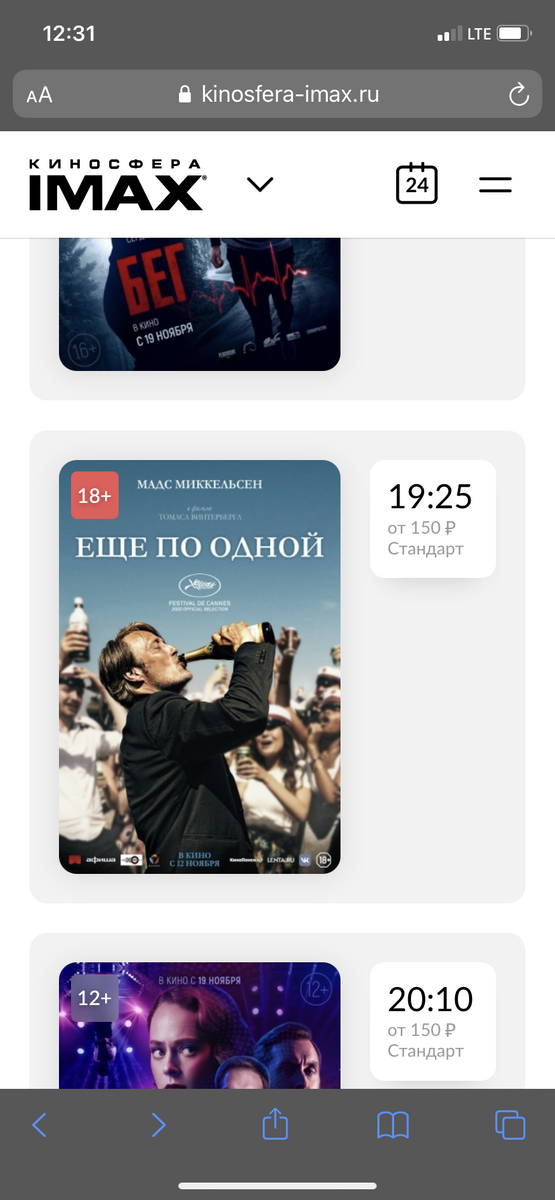This screenshot has width=555, height=1200.
Task: Open the aA reader text options
Action: coord(39,96)
